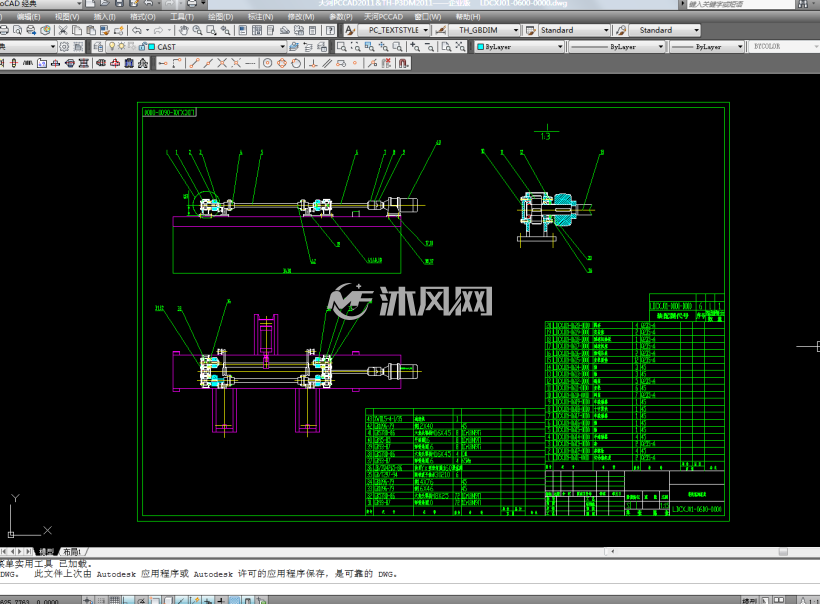The height and width of the screenshot is (604, 820).
Task: Toggle the layer freeze sun icon
Action: pos(121,47)
